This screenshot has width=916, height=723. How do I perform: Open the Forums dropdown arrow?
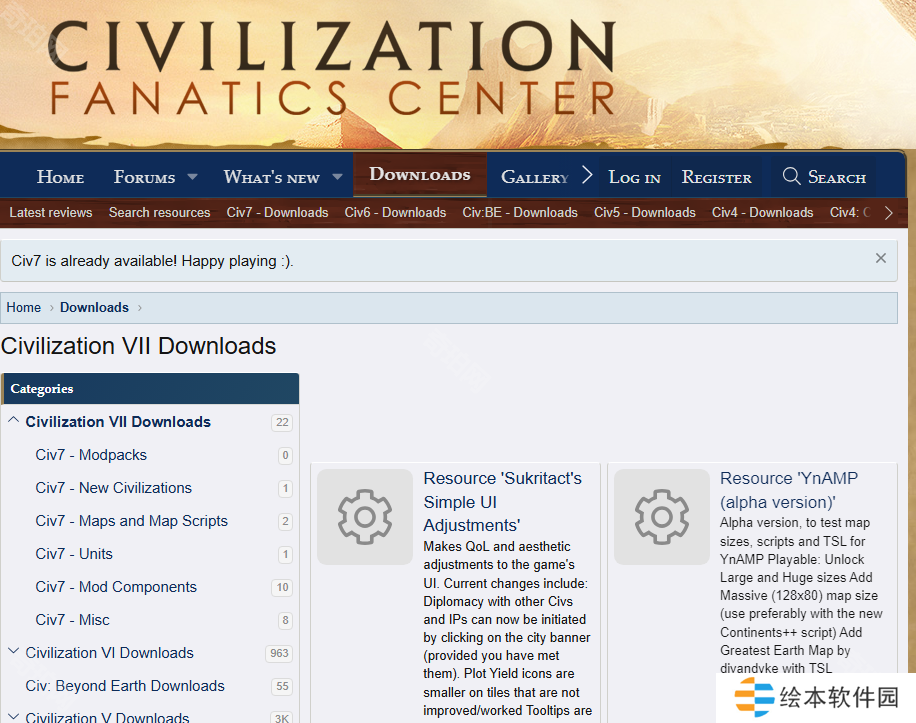192,177
